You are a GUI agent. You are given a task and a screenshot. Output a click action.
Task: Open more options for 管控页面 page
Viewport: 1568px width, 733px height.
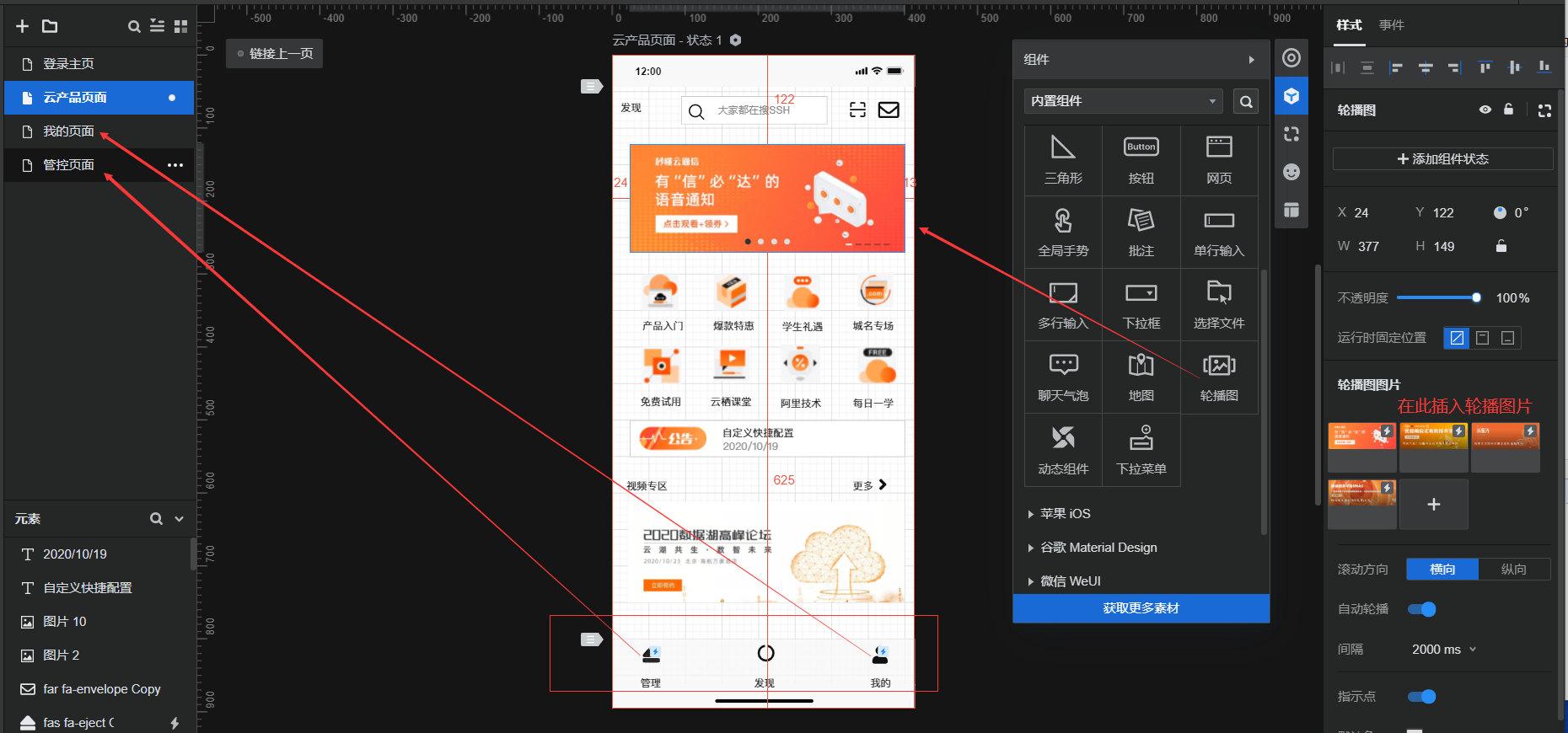175,165
